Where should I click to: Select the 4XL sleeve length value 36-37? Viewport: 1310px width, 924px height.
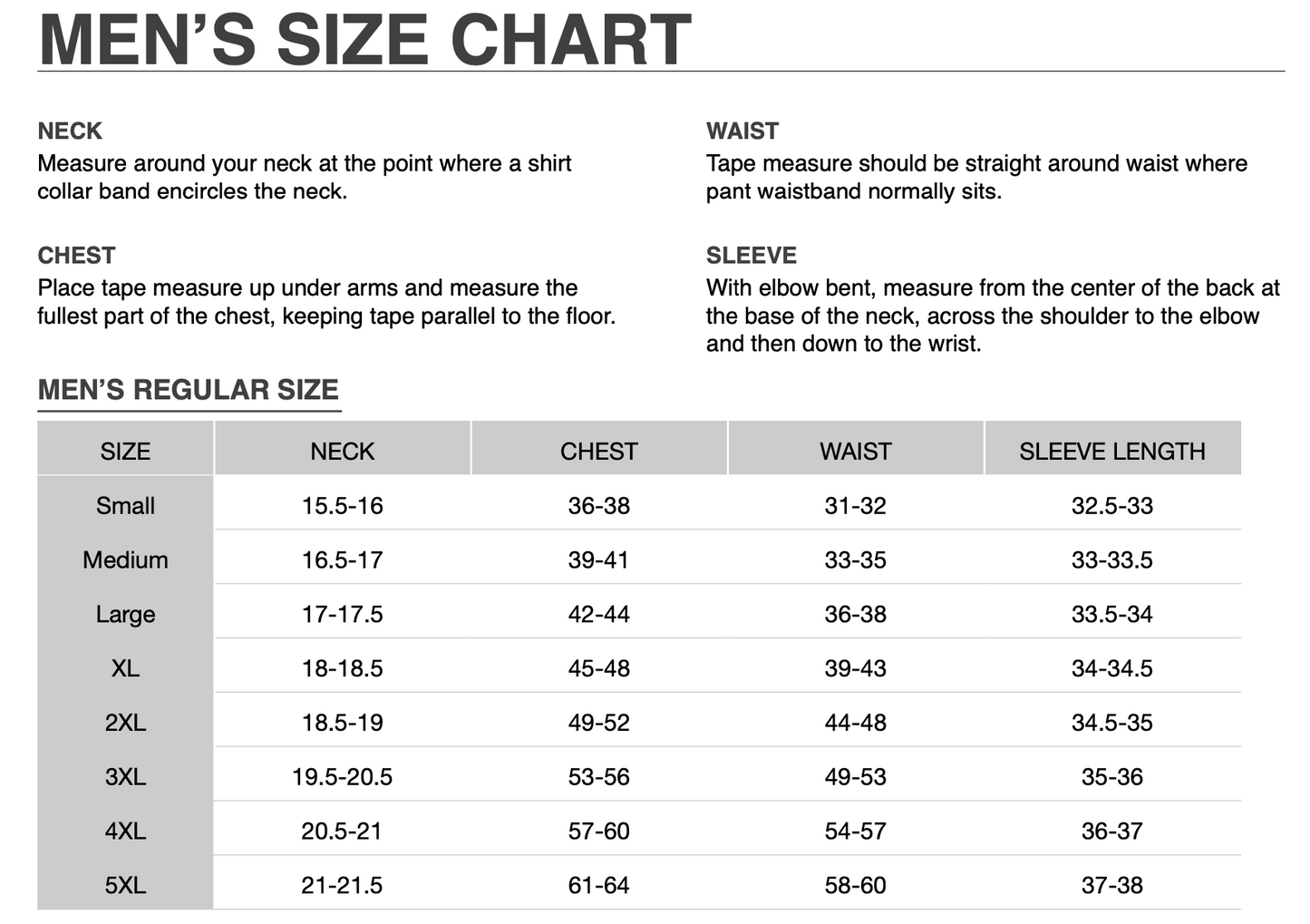tap(1111, 831)
